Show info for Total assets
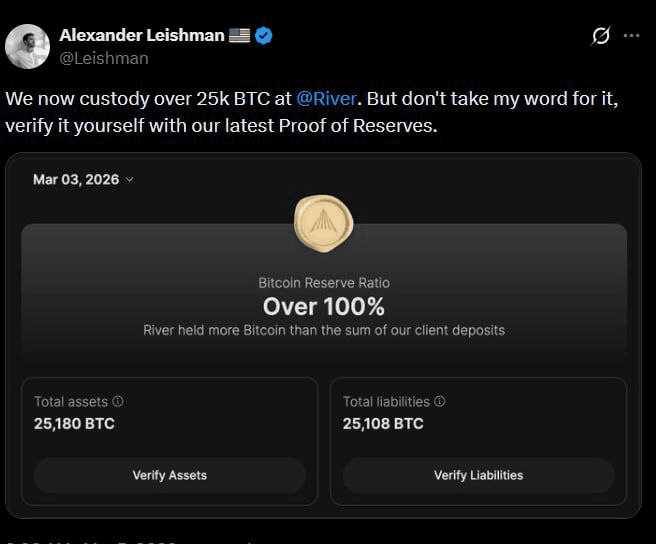The width and height of the screenshot is (656, 544). pyautogui.click(x=118, y=401)
